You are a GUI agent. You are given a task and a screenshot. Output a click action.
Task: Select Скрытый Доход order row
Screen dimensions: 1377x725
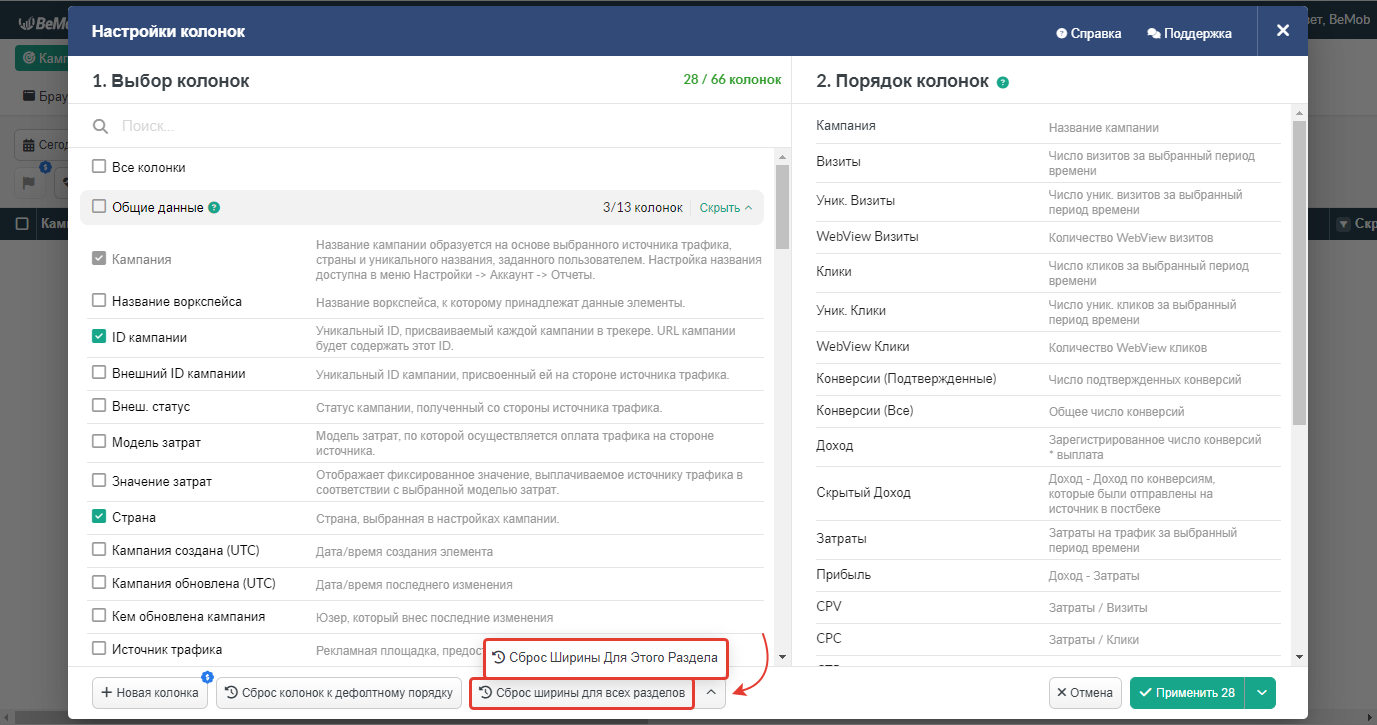[x=1048, y=493]
